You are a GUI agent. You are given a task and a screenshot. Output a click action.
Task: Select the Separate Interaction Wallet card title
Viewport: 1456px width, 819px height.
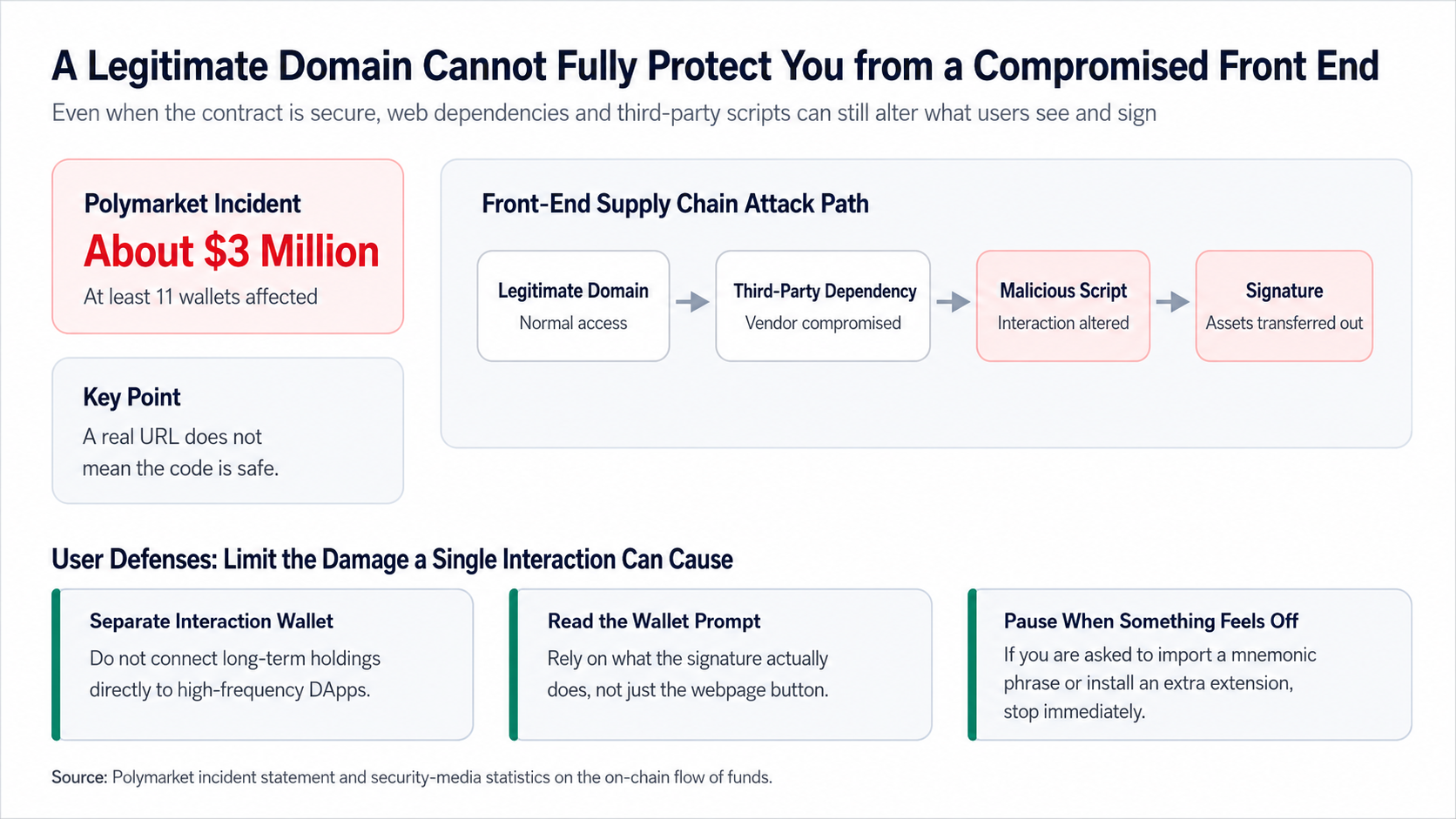(212, 621)
